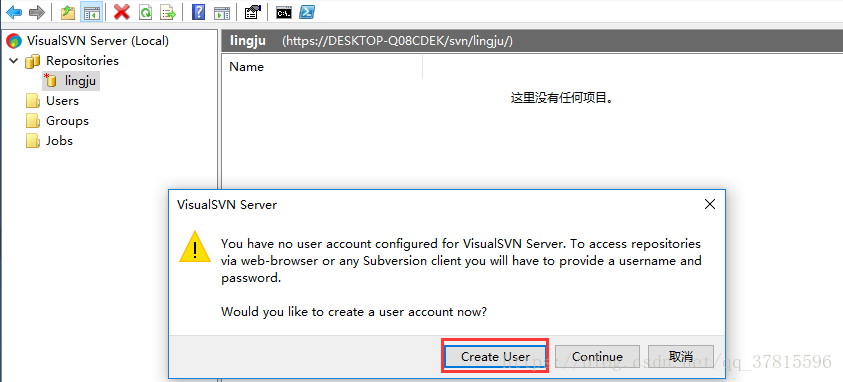Click the 这里没有任何项目 empty list message
Image resolution: width=843 pixels, height=382 pixels.
tap(562, 98)
